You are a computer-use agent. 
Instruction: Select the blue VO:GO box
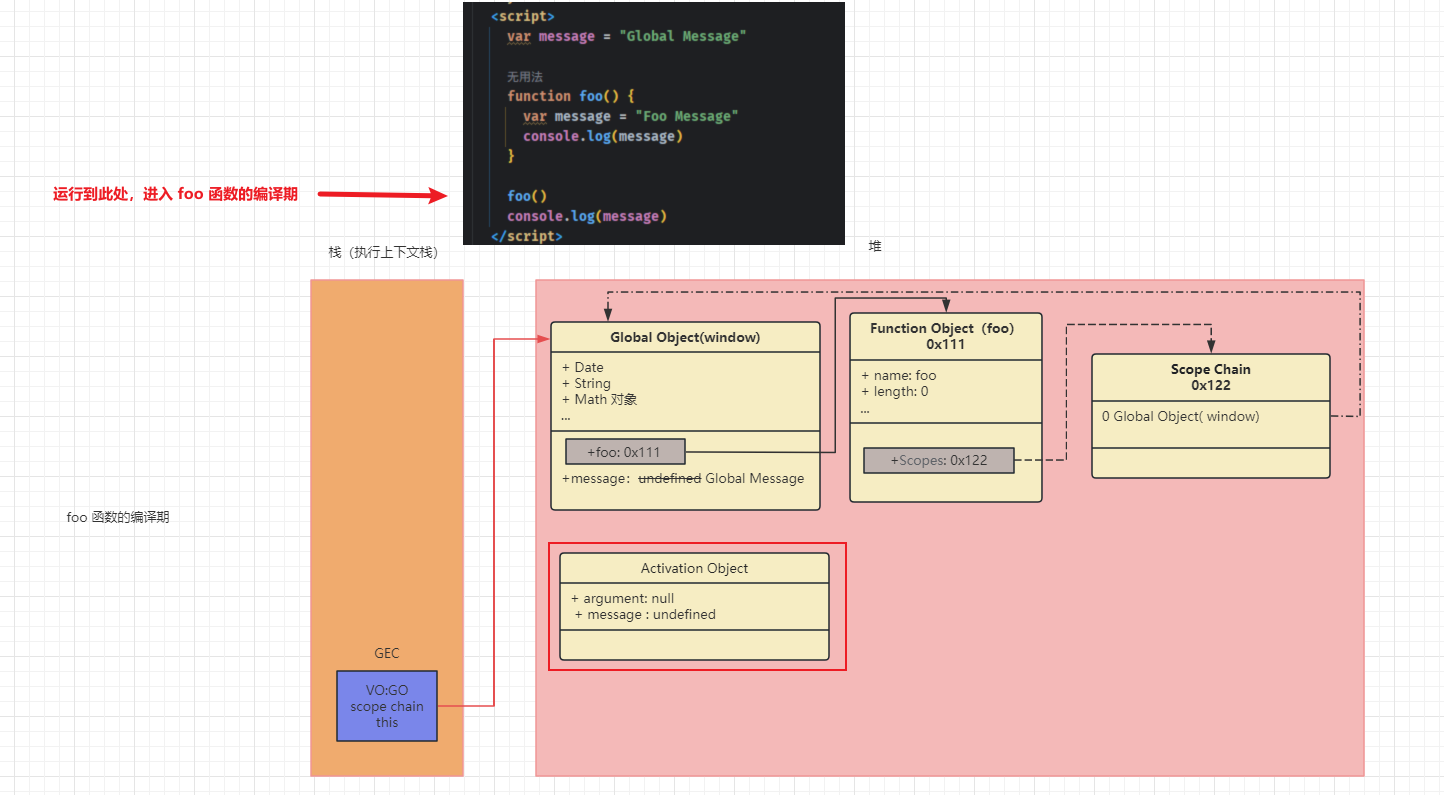(387, 706)
